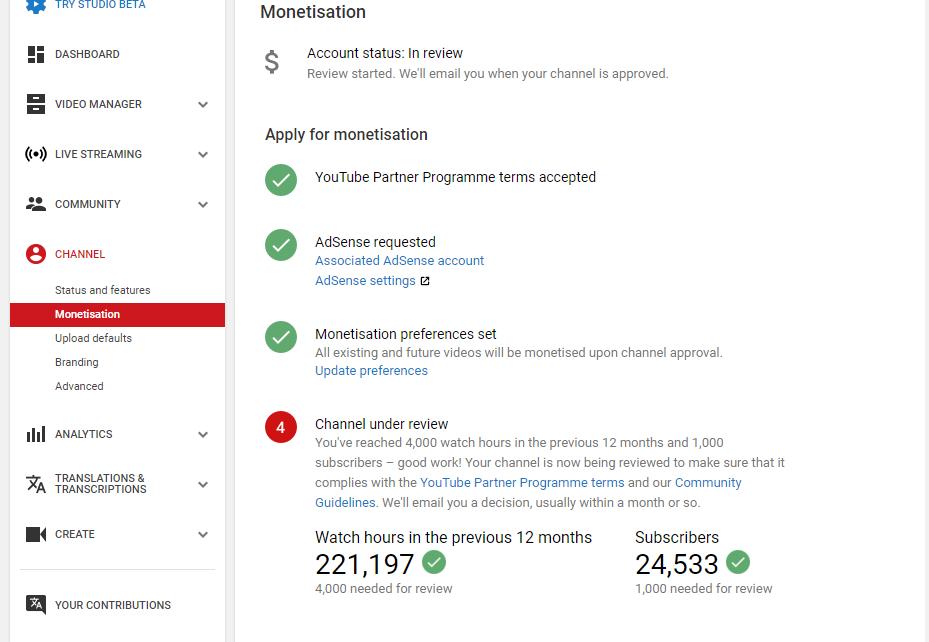Click the '4,000 needed for review' text
The height and width of the screenshot is (642, 929).
click(383, 589)
